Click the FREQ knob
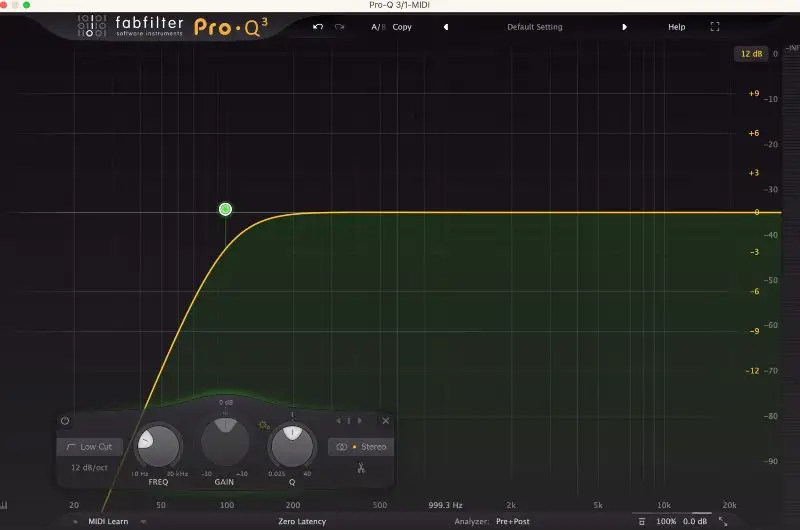The width and height of the screenshot is (800, 530). pyautogui.click(x=158, y=444)
